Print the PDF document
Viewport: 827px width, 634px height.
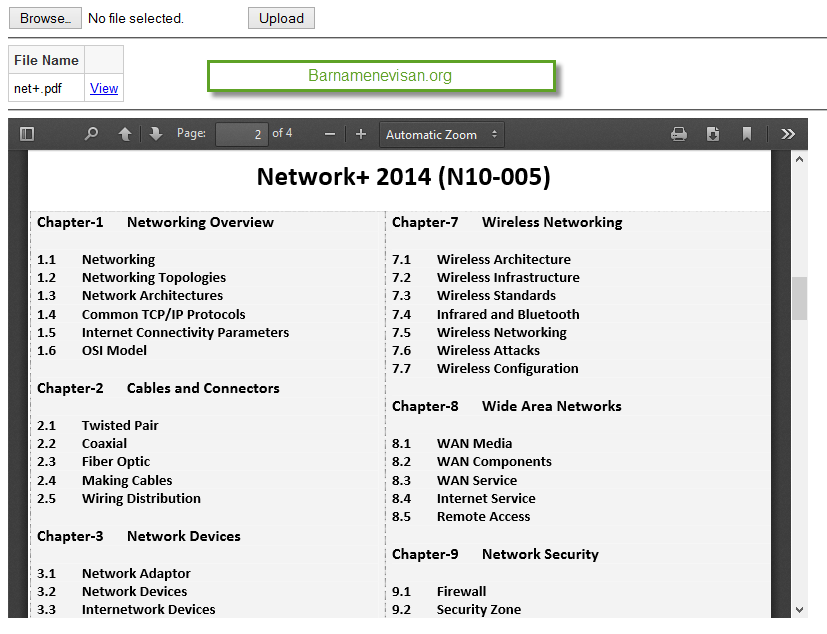click(x=679, y=134)
